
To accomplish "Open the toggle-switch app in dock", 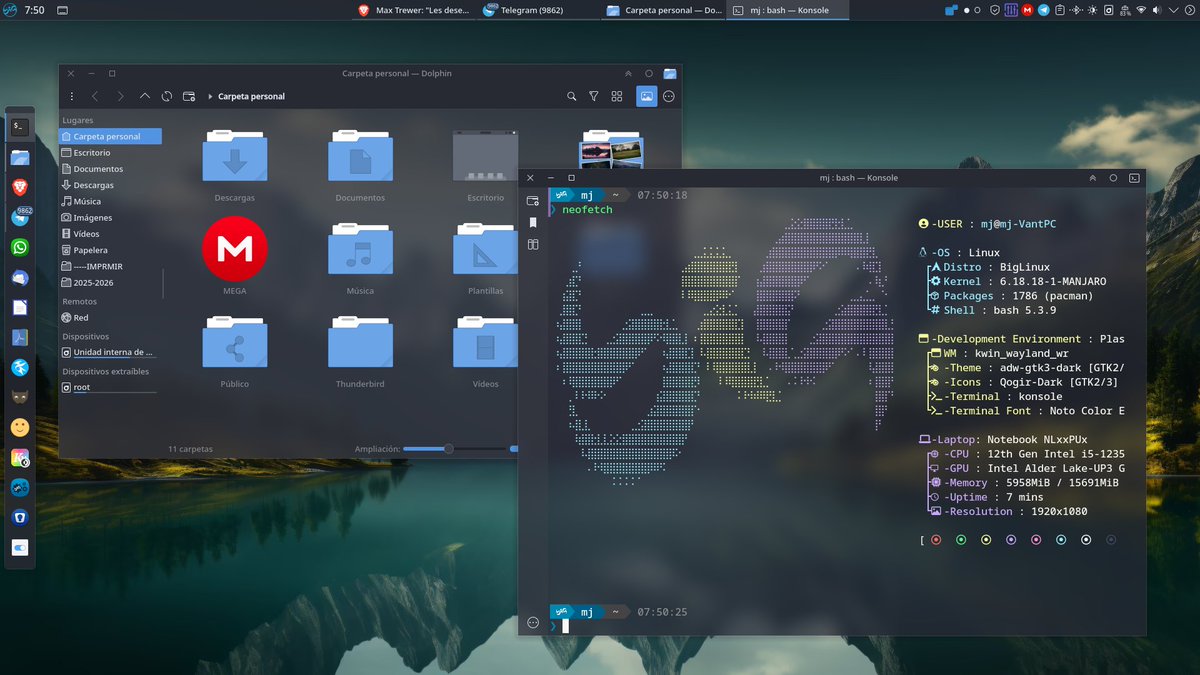I will (20, 548).
